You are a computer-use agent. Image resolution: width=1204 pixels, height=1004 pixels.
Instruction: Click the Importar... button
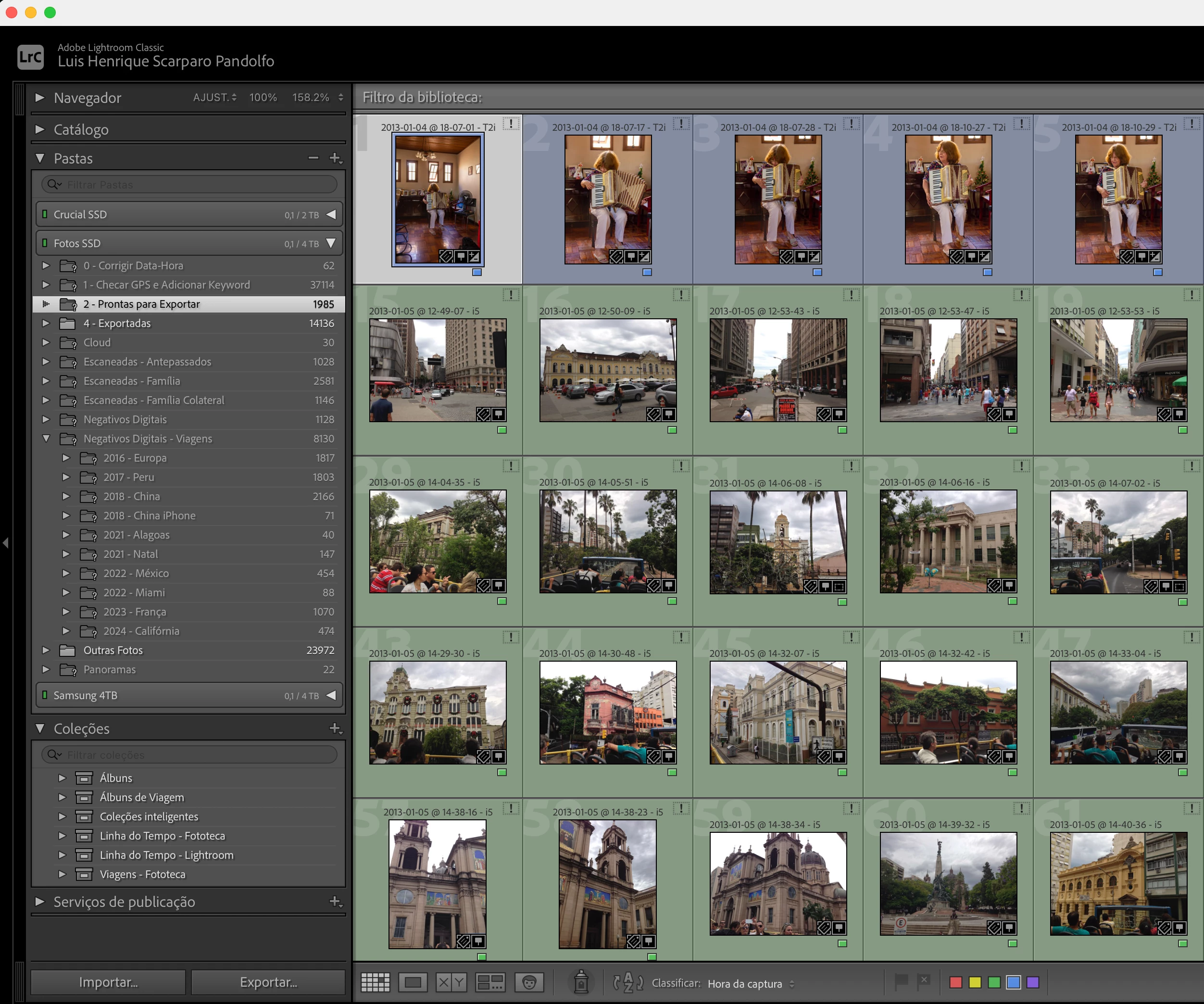tap(108, 982)
